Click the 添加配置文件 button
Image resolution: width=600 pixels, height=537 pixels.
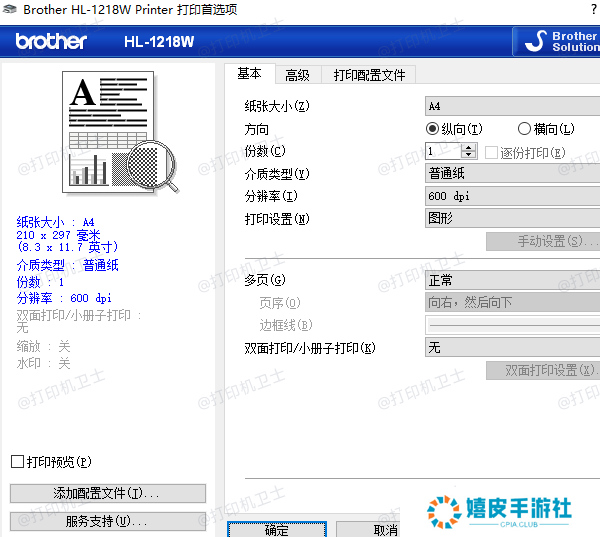click(108, 493)
